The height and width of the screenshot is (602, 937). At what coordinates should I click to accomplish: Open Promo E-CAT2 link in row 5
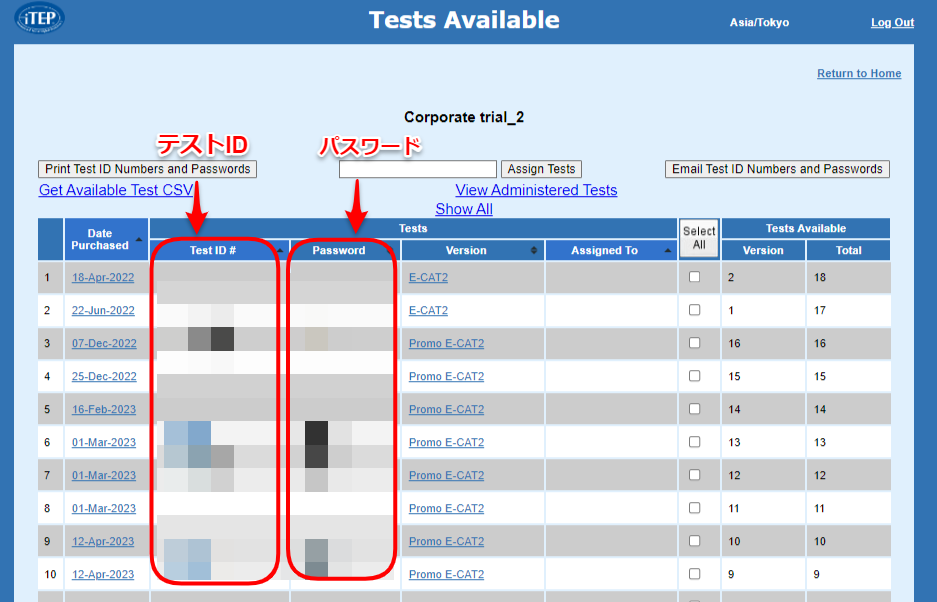446,410
